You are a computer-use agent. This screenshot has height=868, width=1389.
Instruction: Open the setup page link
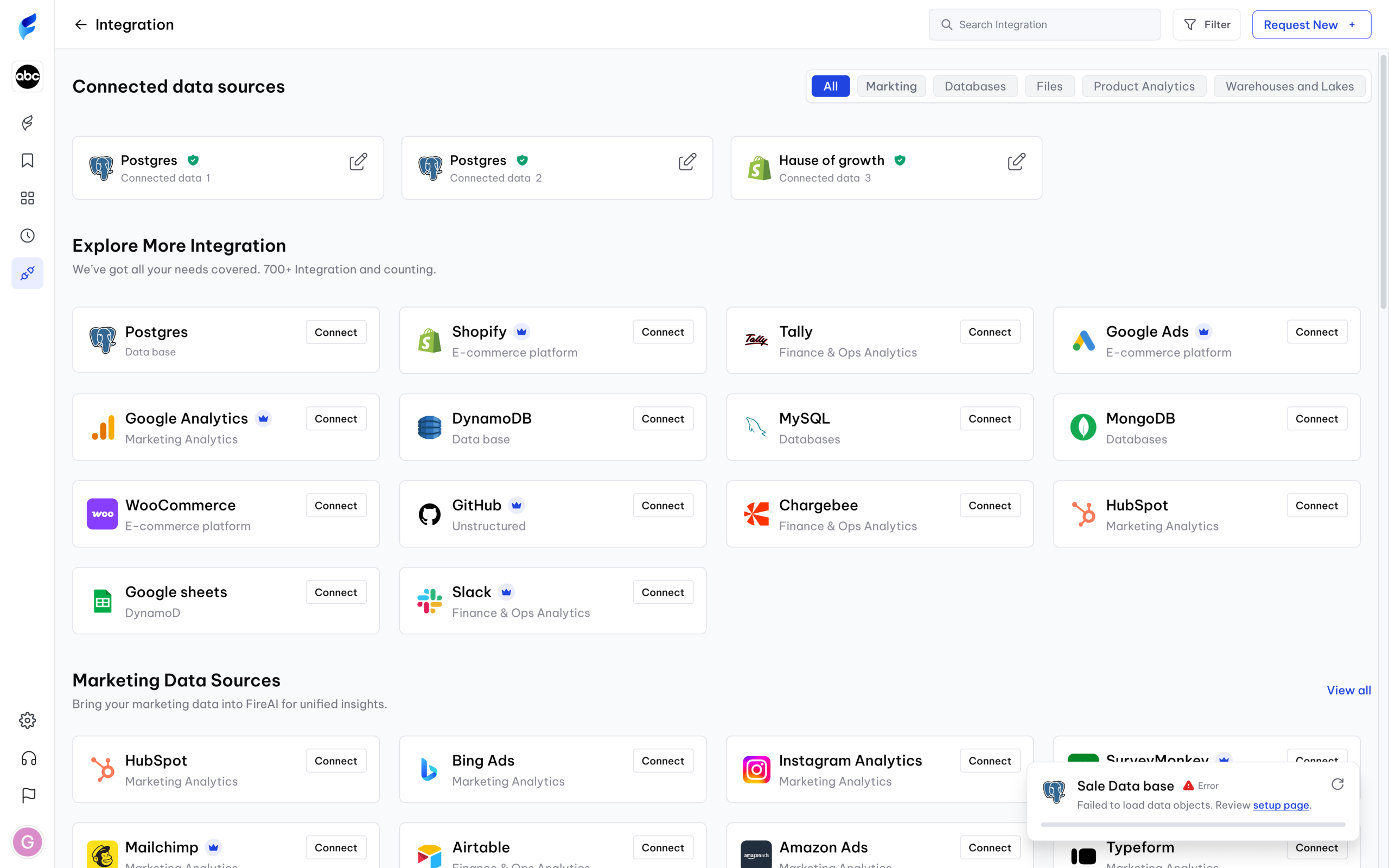(x=1280, y=805)
